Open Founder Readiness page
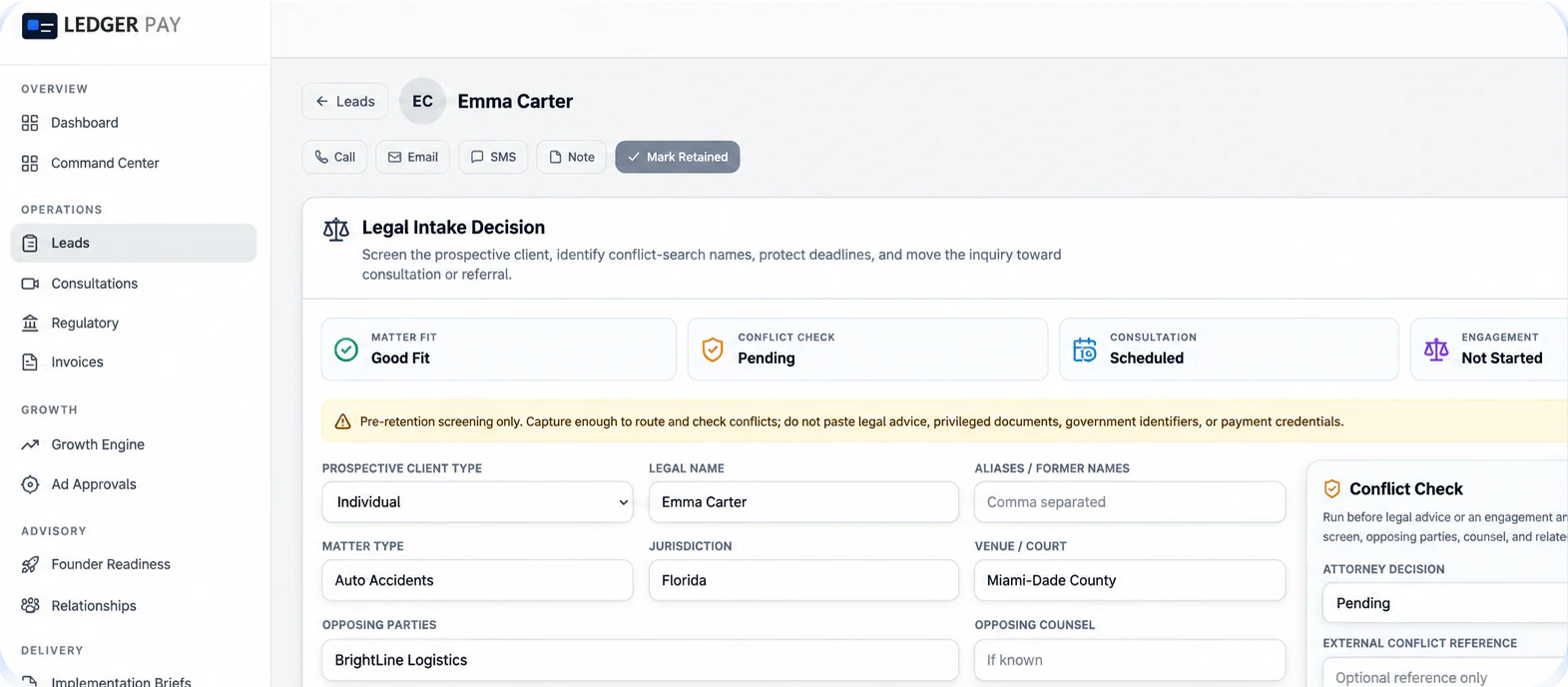Screen dimensions: 1568x687 click(134, 564)
